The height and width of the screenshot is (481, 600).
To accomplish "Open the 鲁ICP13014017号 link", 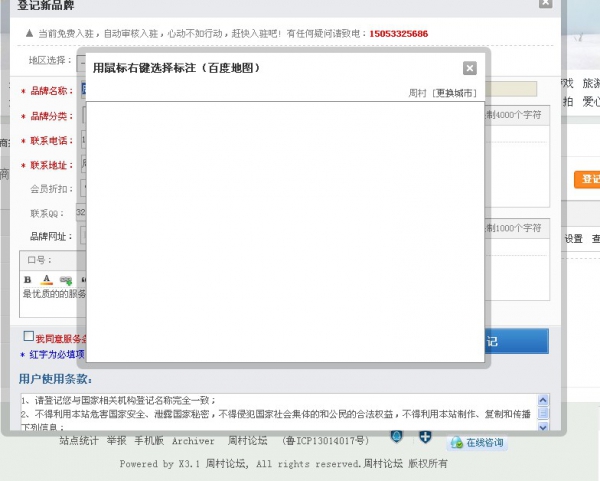I will [x=326, y=441].
